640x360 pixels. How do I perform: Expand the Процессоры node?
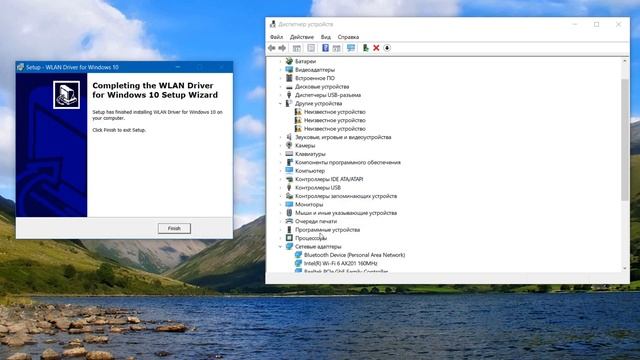click(280, 238)
